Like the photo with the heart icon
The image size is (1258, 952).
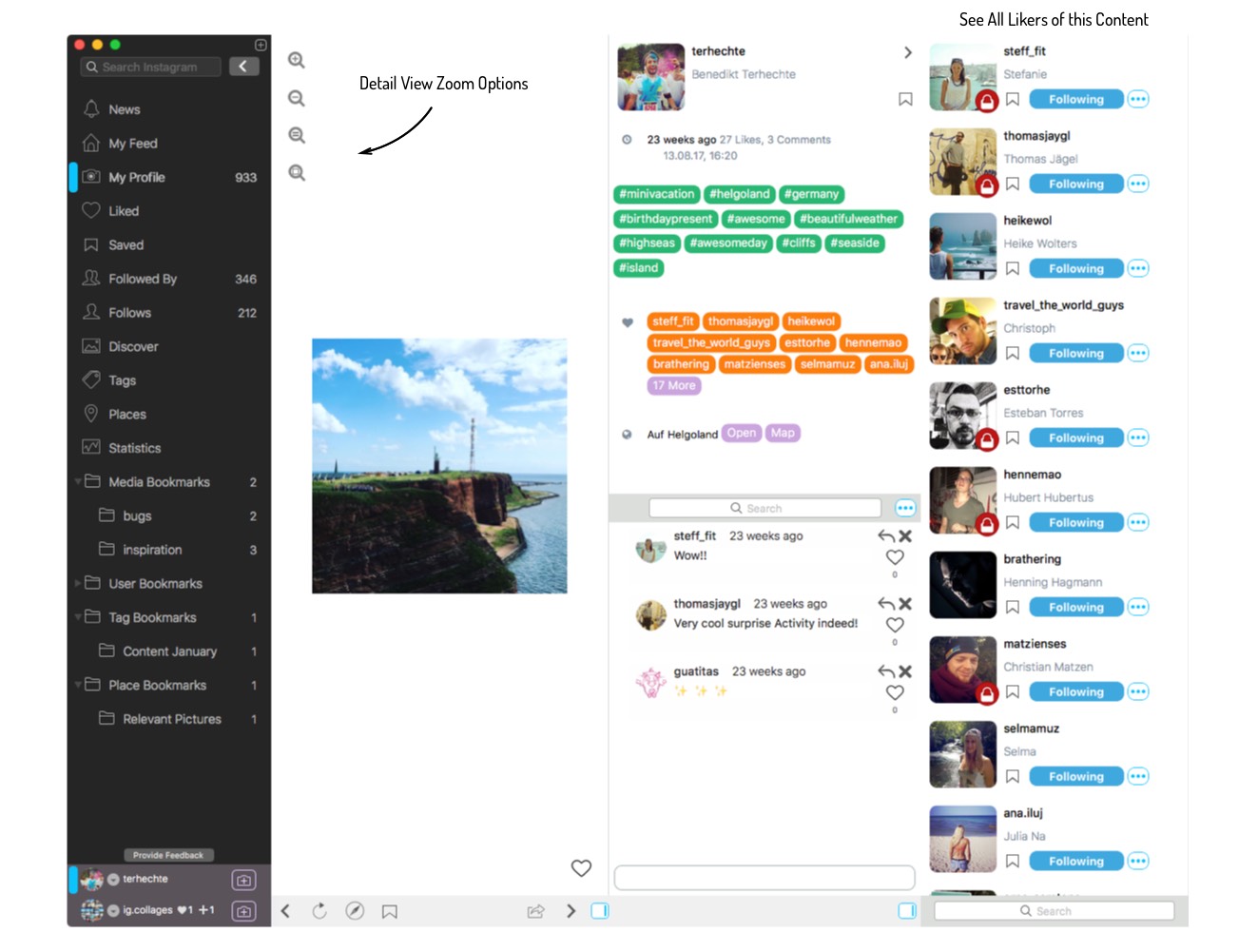[581, 867]
